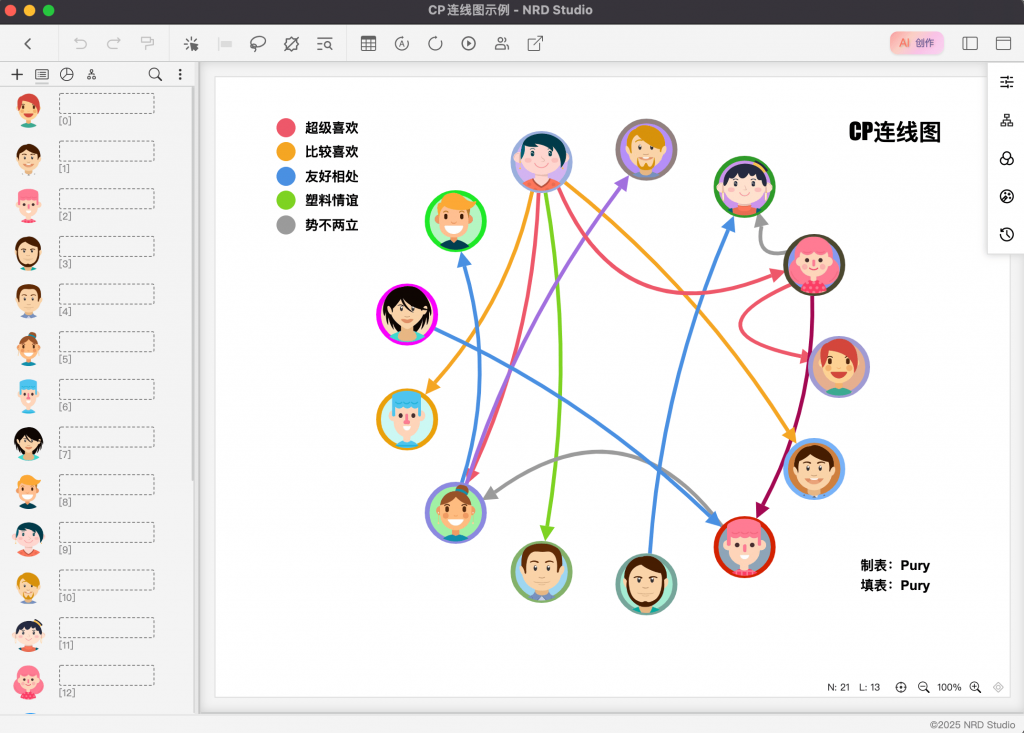This screenshot has width=1024, height=733.
Task: Click the AI 创作 button
Action: [916, 44]
